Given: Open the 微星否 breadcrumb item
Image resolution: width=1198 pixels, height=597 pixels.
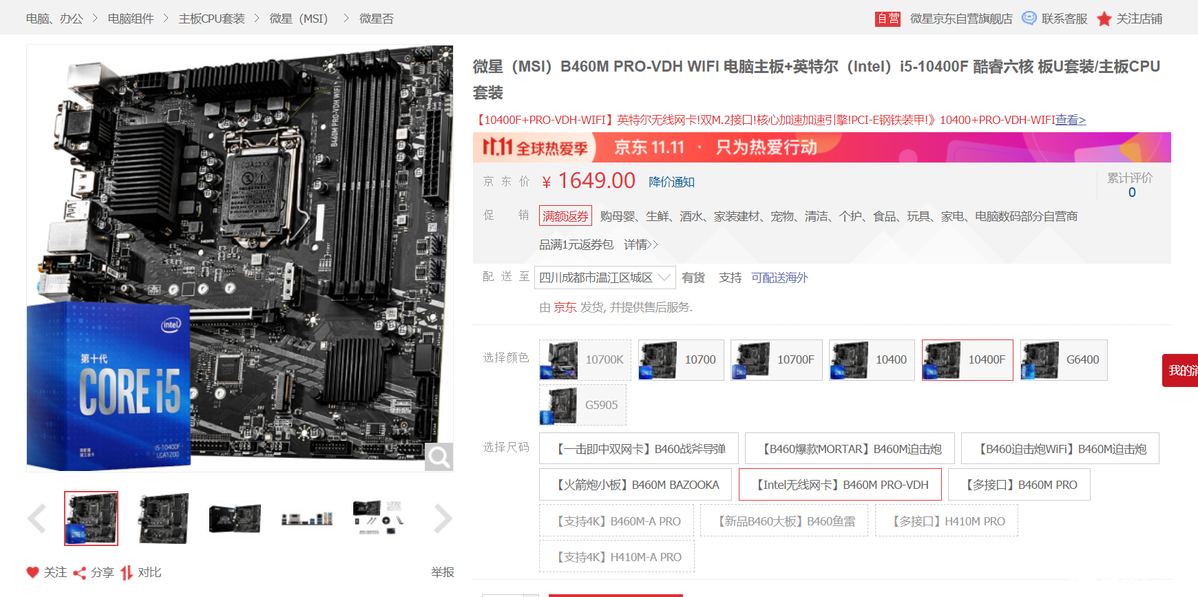Looking at the screenshot, I should point(377,18).
